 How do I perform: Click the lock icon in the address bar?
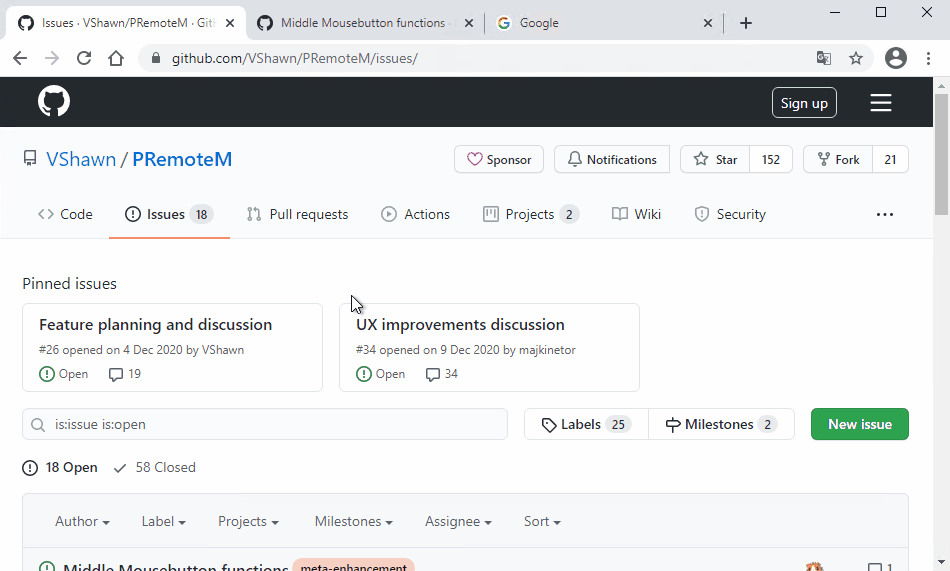[156, 58]
